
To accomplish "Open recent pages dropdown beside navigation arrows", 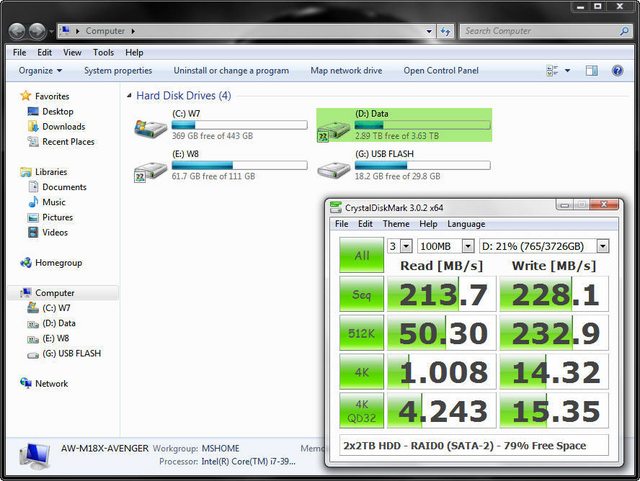I will [51, 31].
